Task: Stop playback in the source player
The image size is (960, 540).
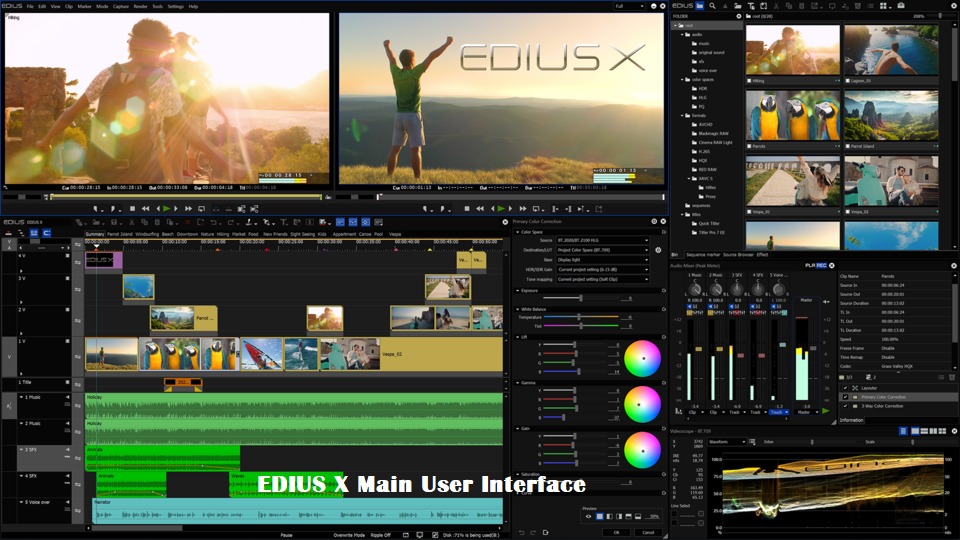Action: coord(132,209)
